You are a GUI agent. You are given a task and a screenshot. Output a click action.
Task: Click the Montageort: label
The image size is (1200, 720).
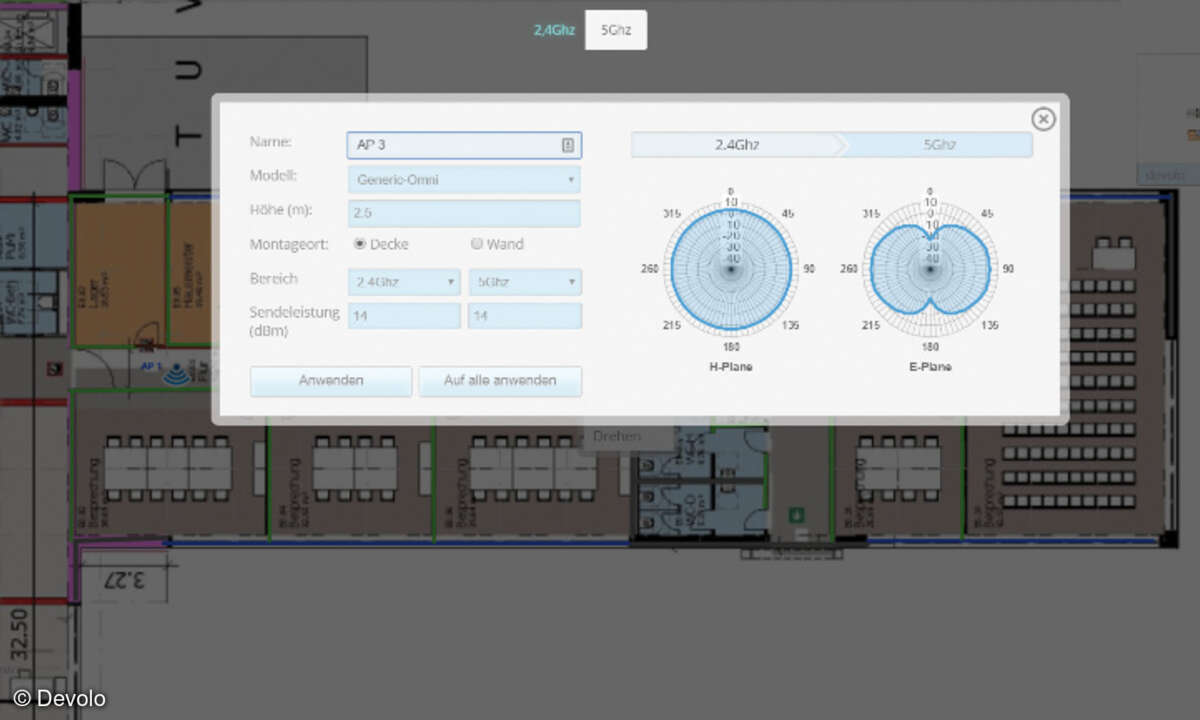tap(287, 243)
